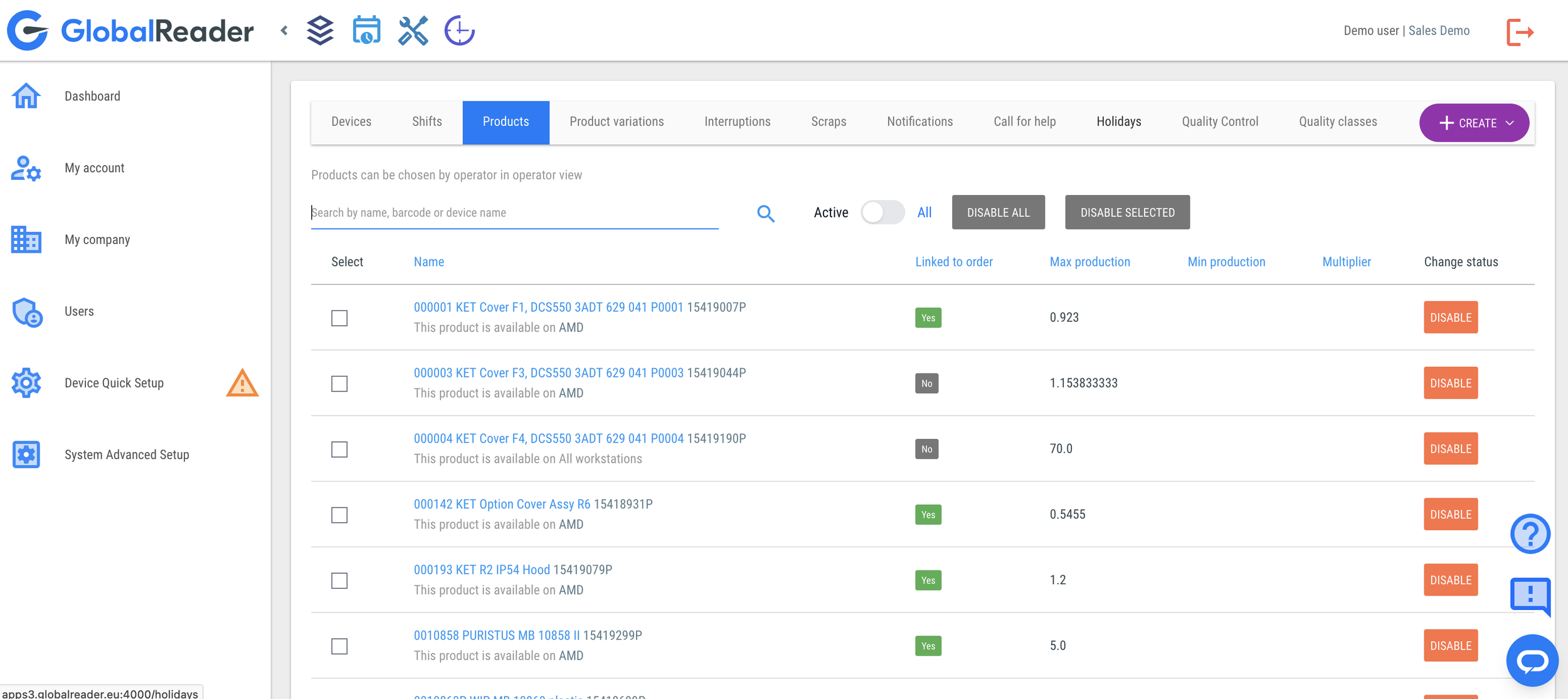Screen dimensions: 1568x699
Task: Click the red logout icon
Action: tap(1520, 32)
